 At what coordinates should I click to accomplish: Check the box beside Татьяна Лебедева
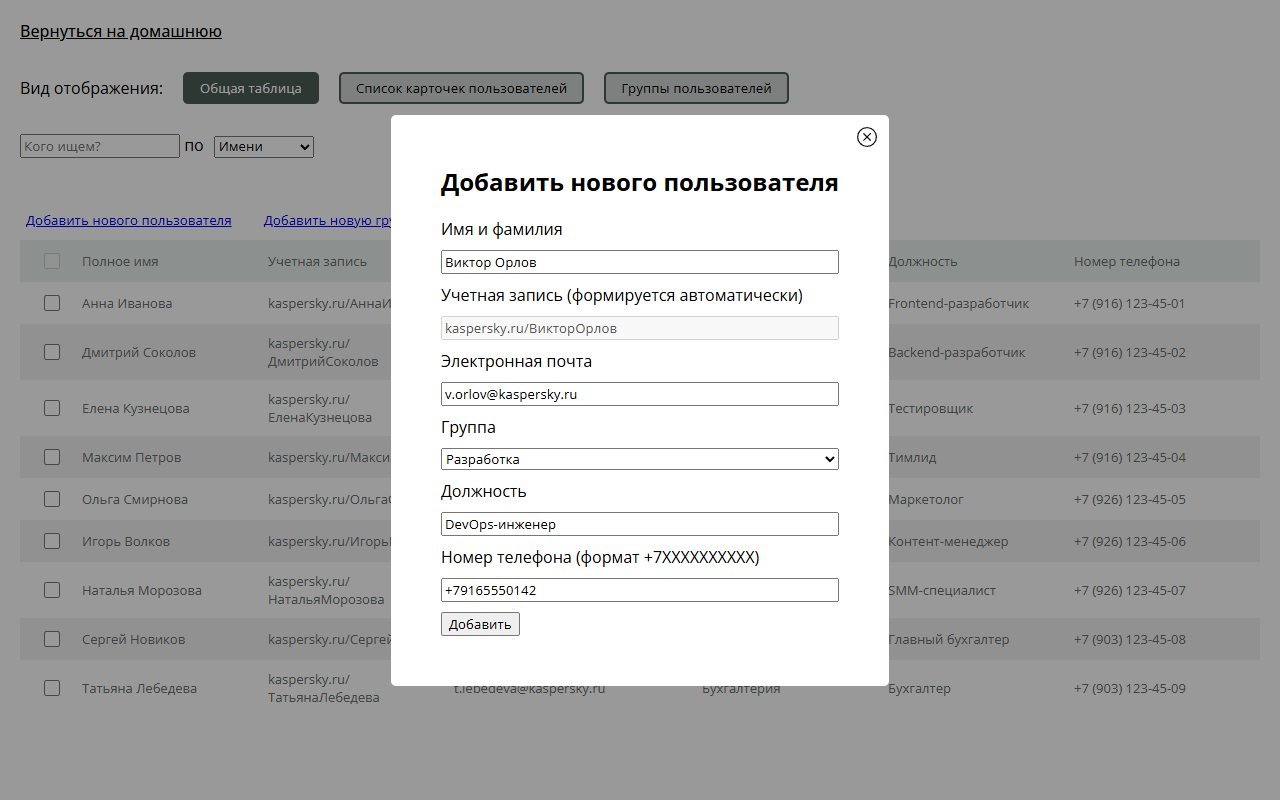click(52, 688)
